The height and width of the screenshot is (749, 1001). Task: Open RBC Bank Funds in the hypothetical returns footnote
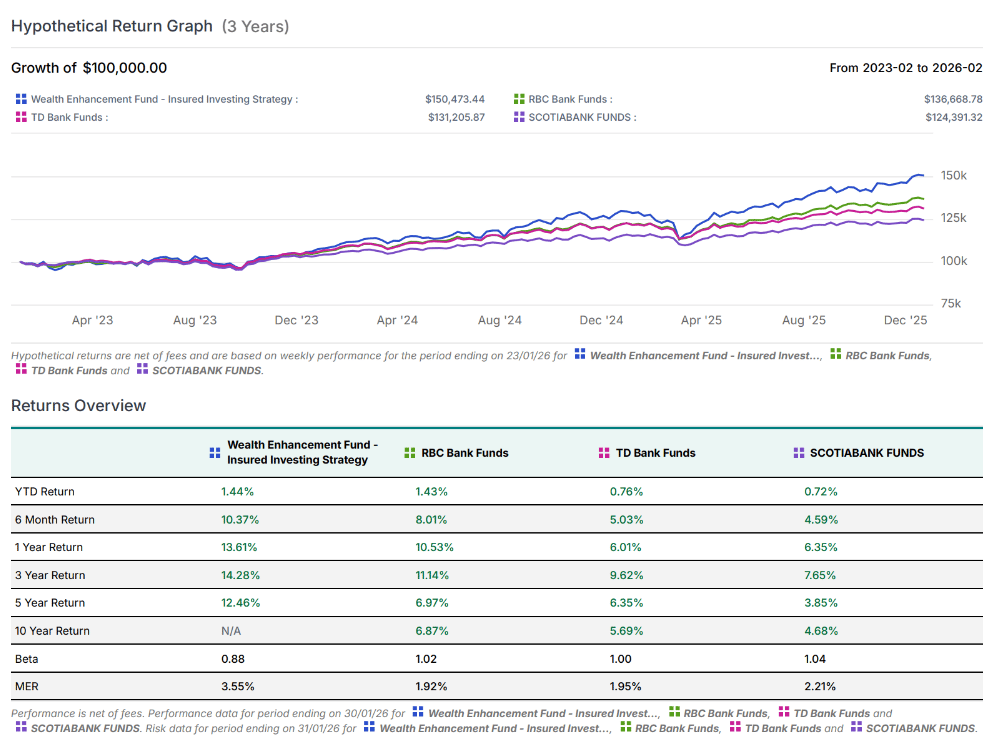tap(888, 355)
